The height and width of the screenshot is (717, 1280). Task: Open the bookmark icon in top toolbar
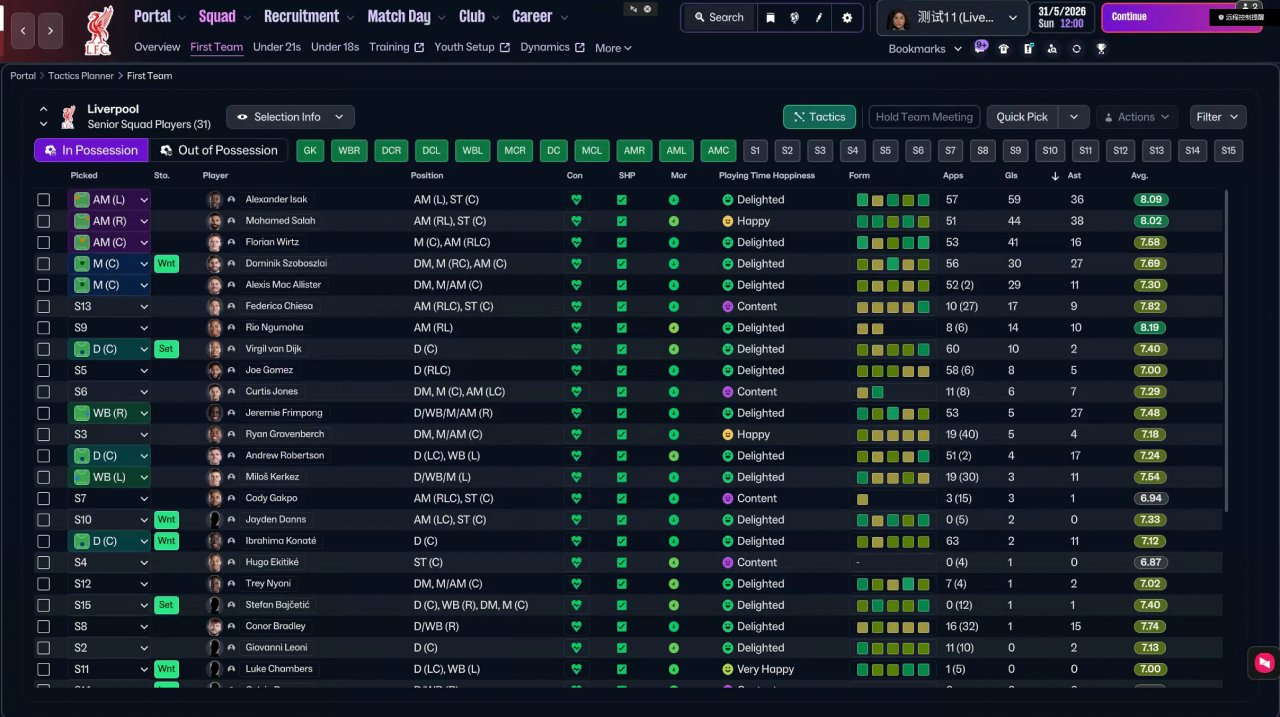[x=770, y=17]
